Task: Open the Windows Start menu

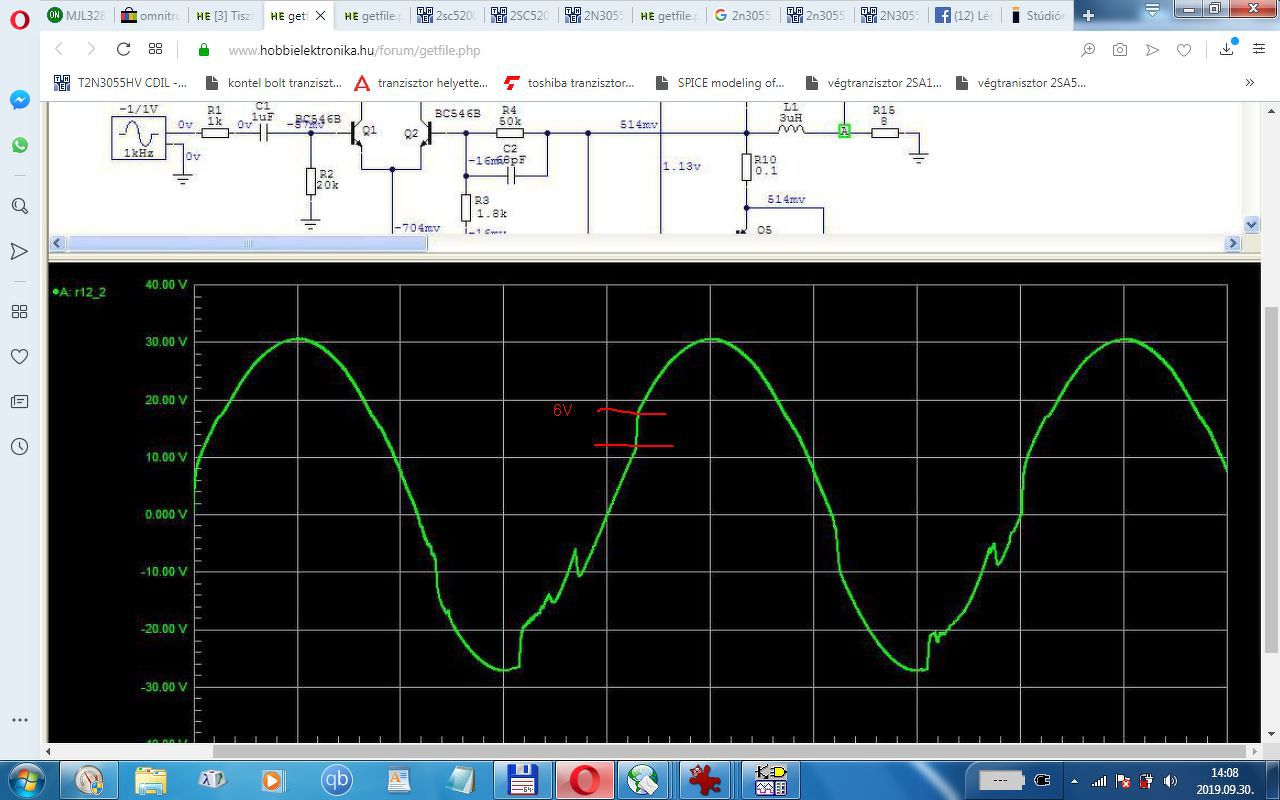Action: tap(27, 779)
